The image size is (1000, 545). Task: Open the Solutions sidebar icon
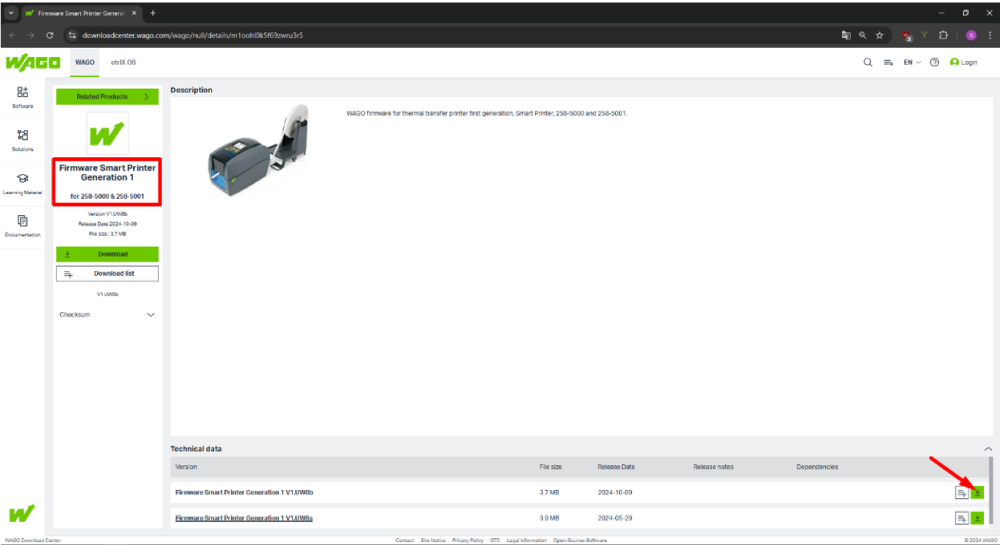pyautogui.click(x=22, y=138)
